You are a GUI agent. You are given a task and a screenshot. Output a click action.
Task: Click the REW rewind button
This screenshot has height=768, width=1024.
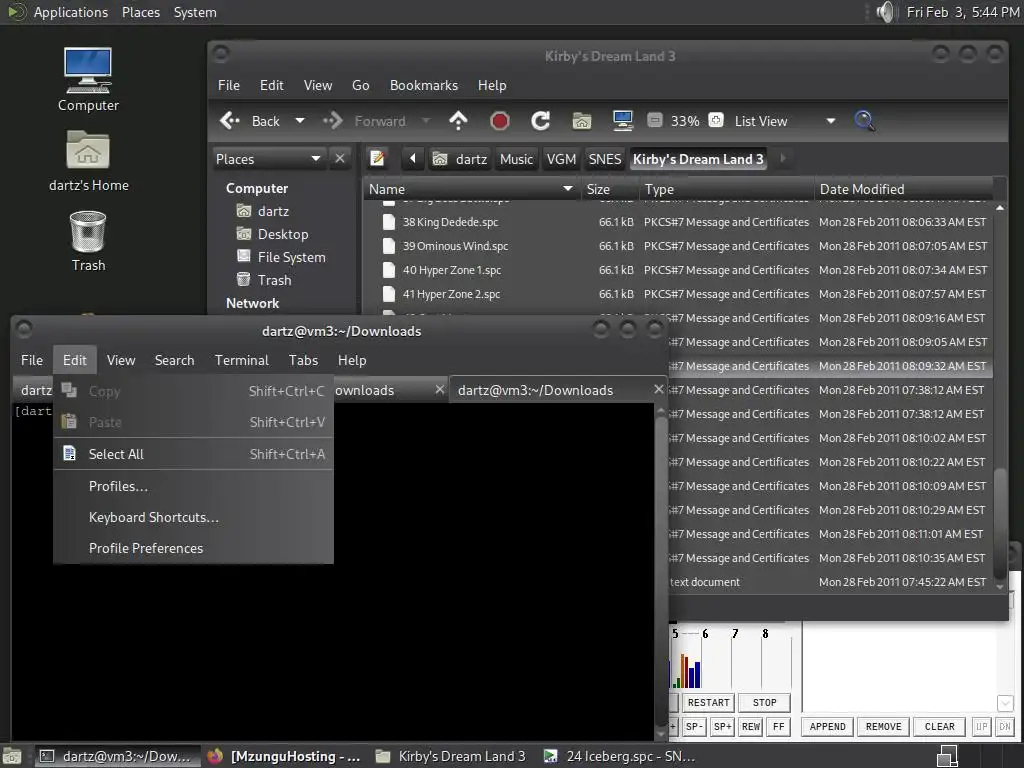coord(751,727)
